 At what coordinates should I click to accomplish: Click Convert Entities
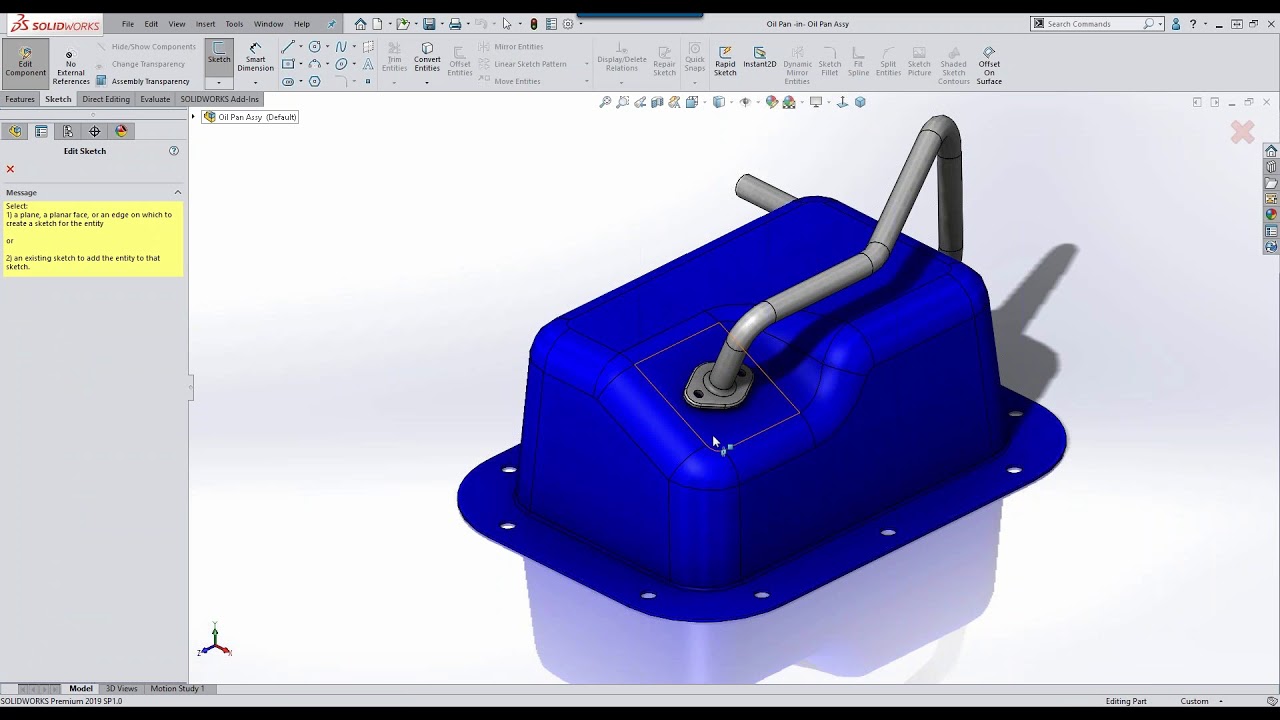click(427, 58)
